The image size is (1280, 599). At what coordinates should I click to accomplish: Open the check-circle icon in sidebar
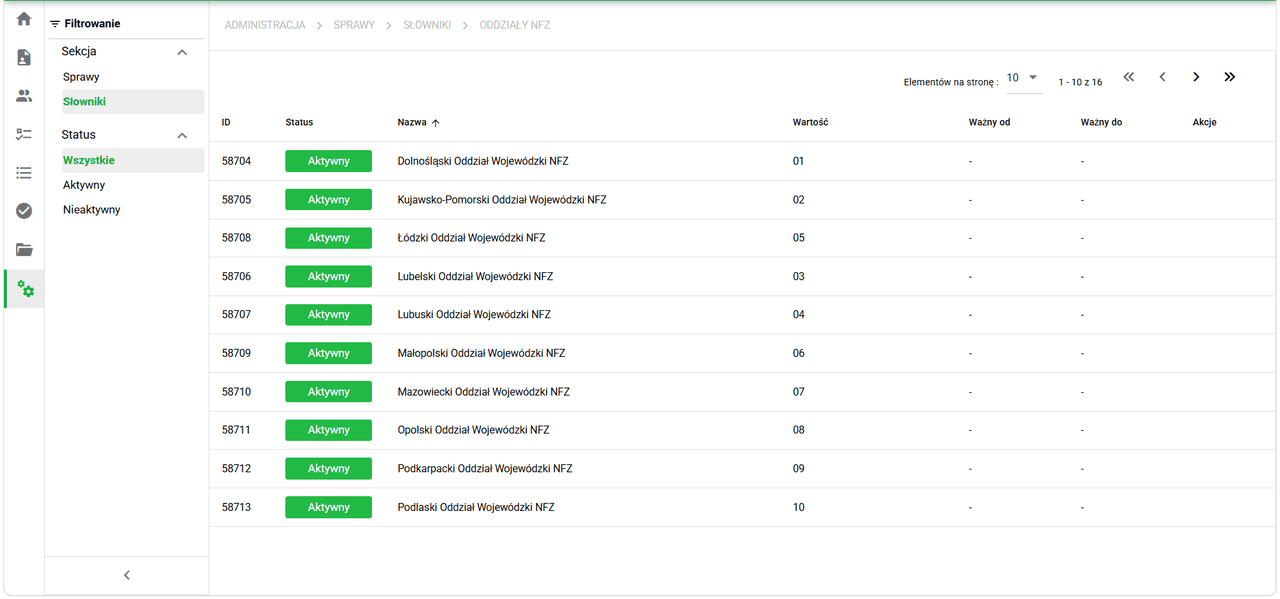[x=24, y=211]
